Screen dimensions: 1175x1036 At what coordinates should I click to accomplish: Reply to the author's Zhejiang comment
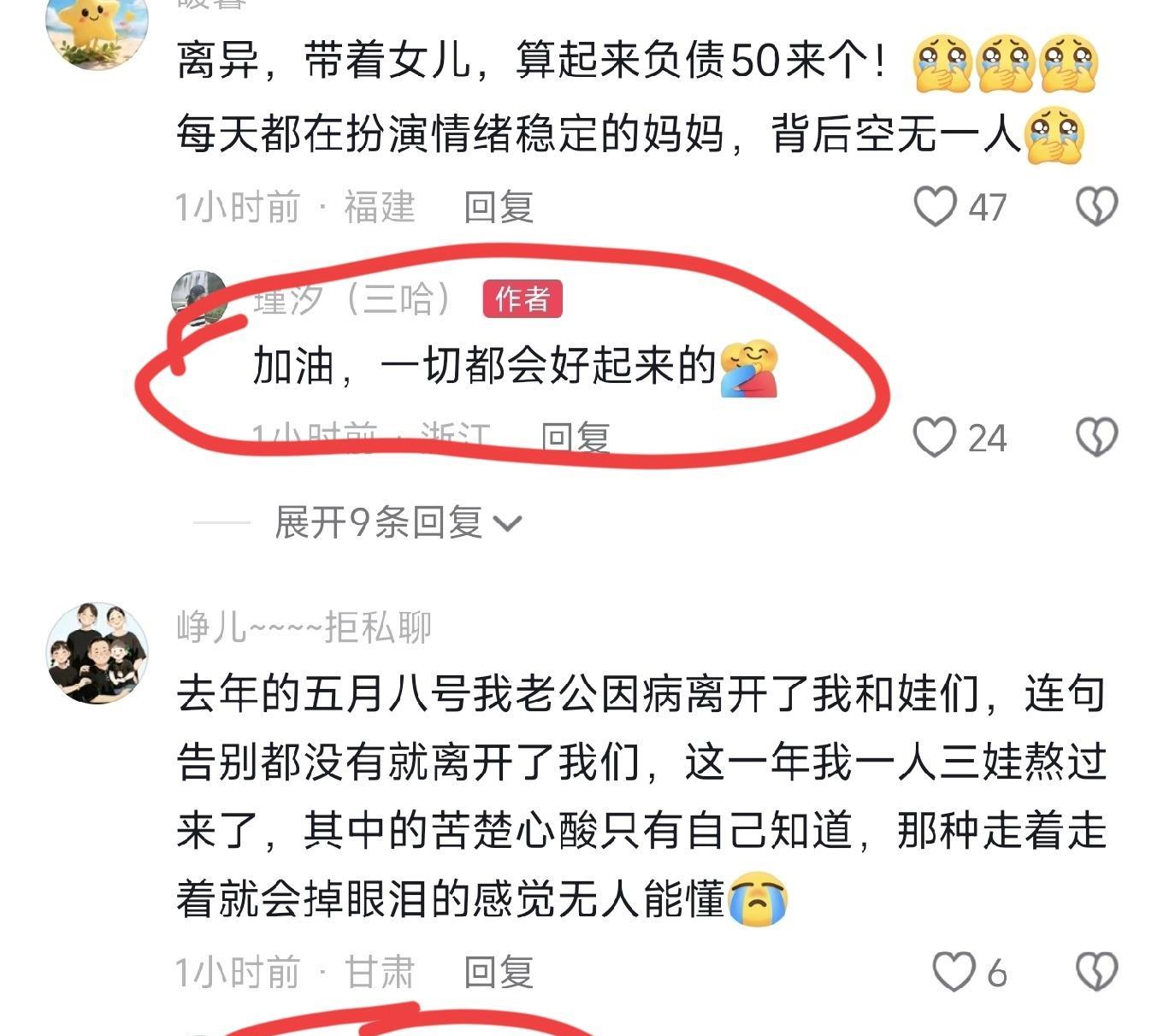(x=576, y=438)
